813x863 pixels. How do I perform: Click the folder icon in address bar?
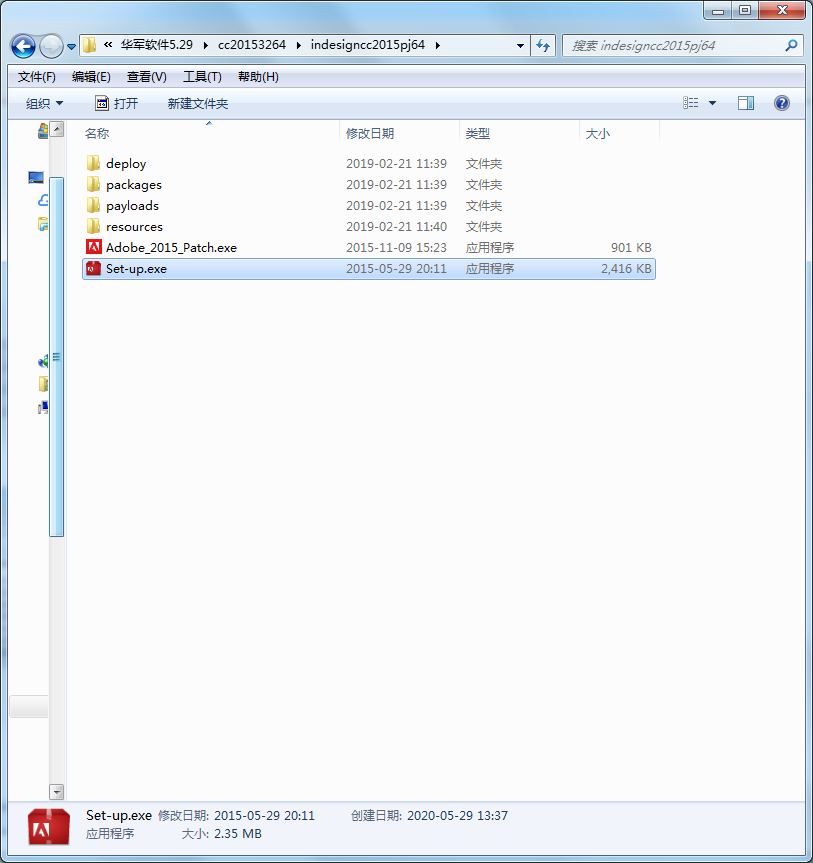[x=89, y=45]
